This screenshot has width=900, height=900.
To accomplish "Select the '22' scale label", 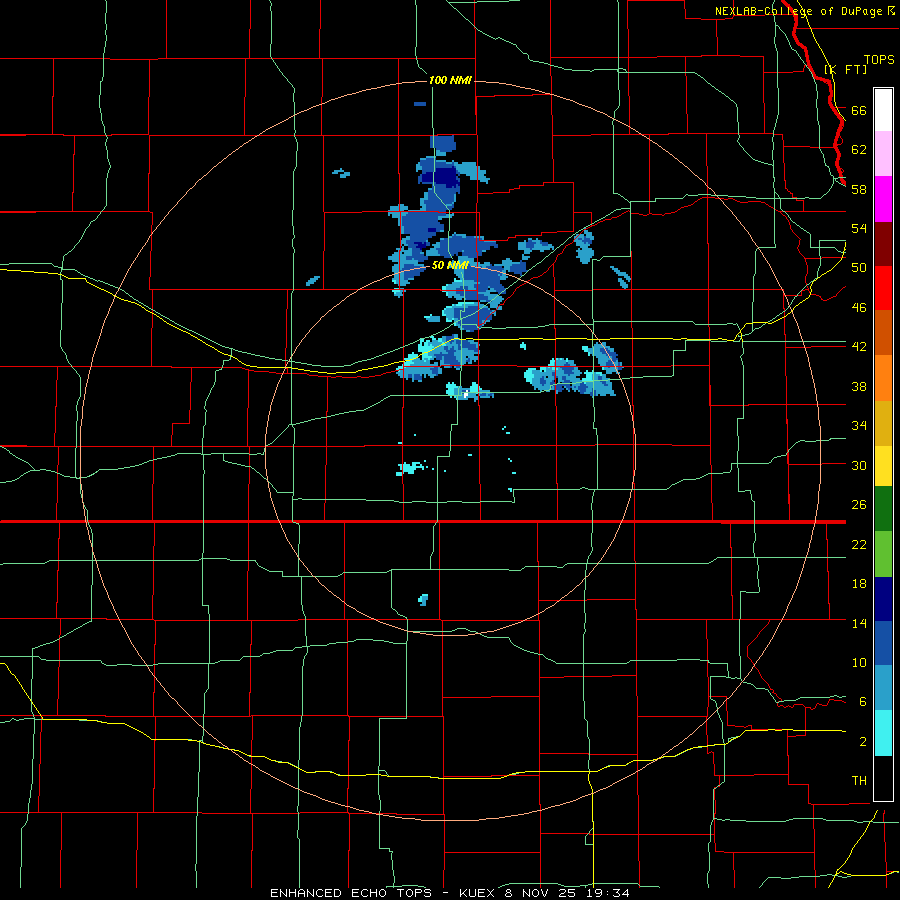I will (859, 545).
